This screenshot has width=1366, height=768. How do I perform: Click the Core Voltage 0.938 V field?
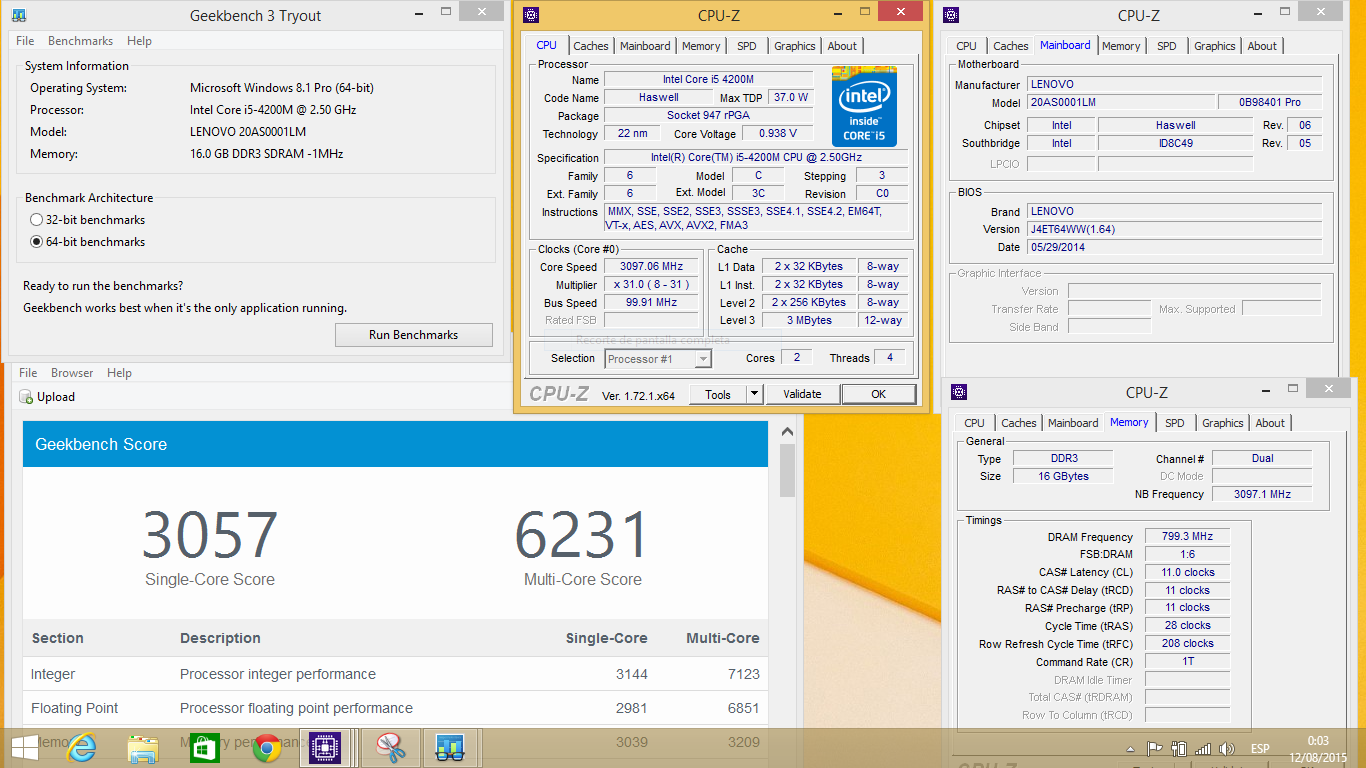click(777, 133)
